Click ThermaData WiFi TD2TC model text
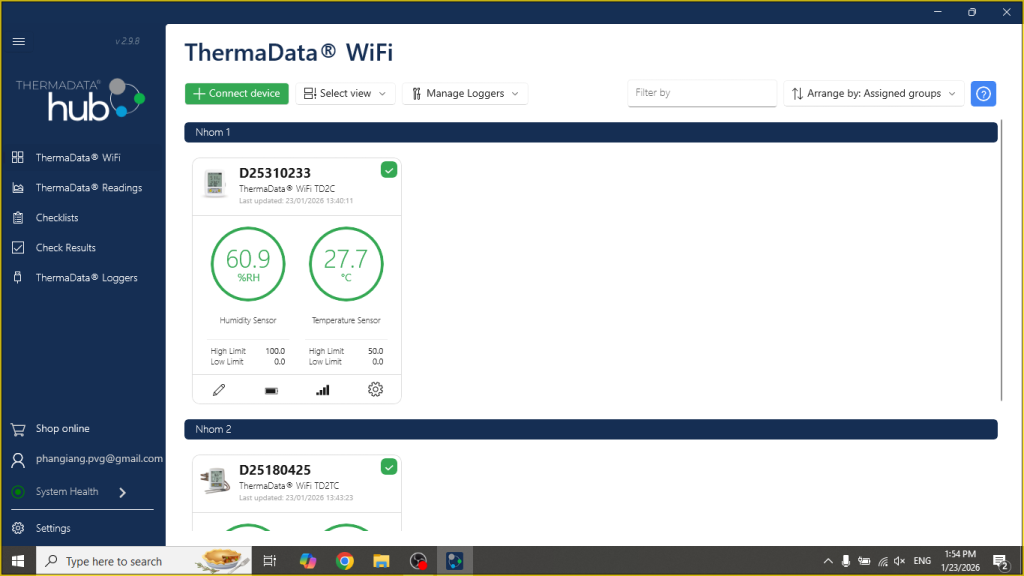The width and height of the screenshot is (1024, 576). click(289, 485)
